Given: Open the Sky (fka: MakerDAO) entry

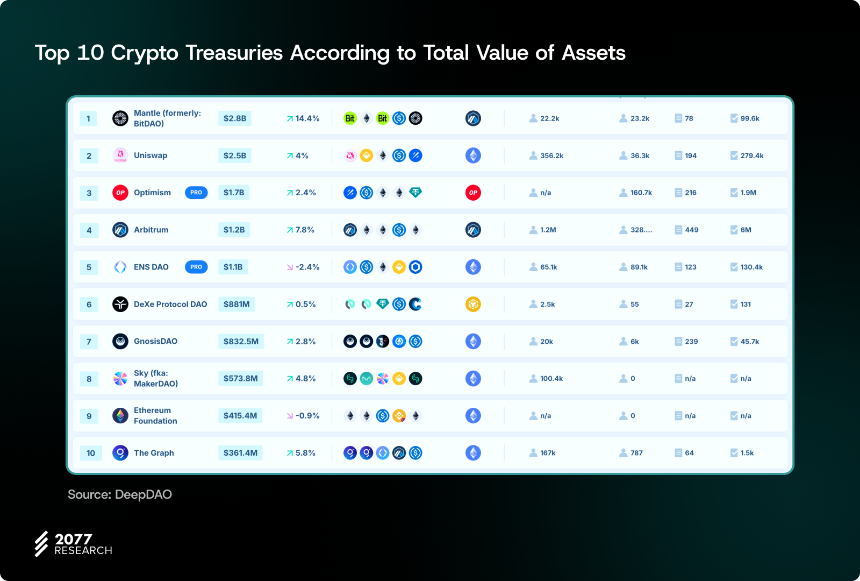Looking at the screenshot, I should point(156,379).
